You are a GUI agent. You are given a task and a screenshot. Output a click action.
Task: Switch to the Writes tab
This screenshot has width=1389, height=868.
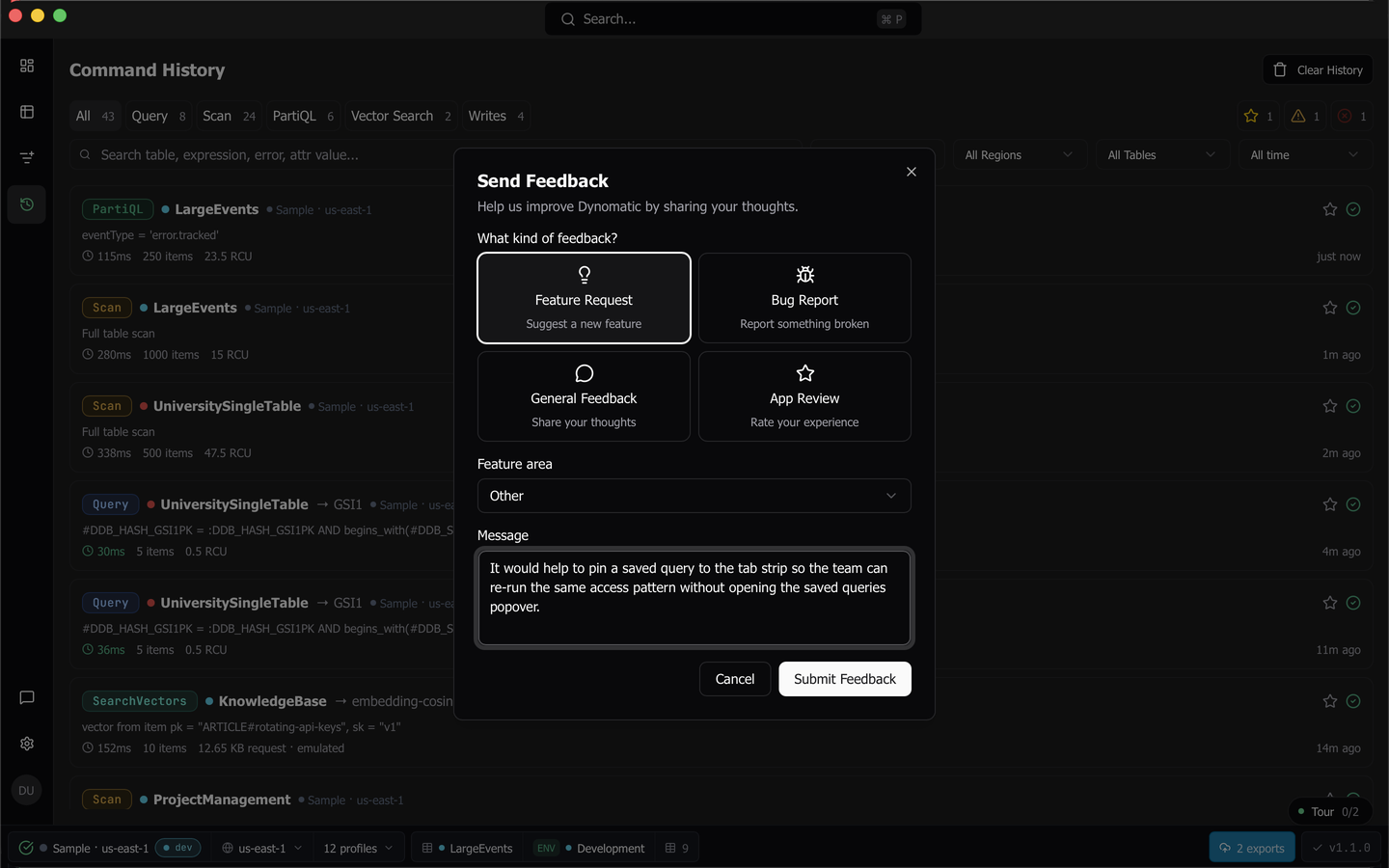(x=496, y=116)
